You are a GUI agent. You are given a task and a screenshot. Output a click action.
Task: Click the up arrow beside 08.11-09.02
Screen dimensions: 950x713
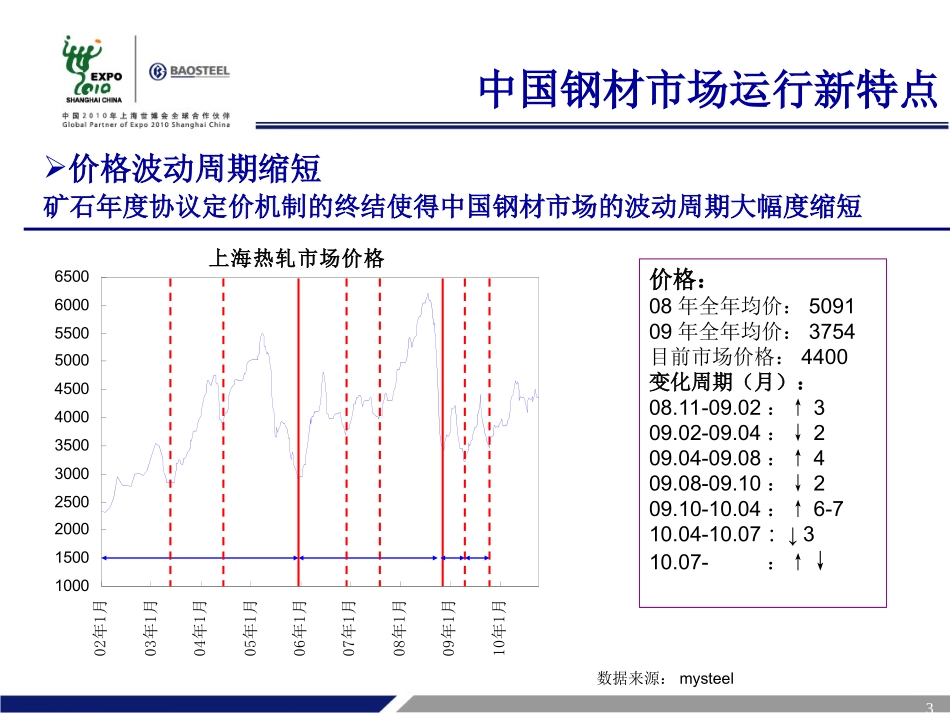(x=798, y=408)
